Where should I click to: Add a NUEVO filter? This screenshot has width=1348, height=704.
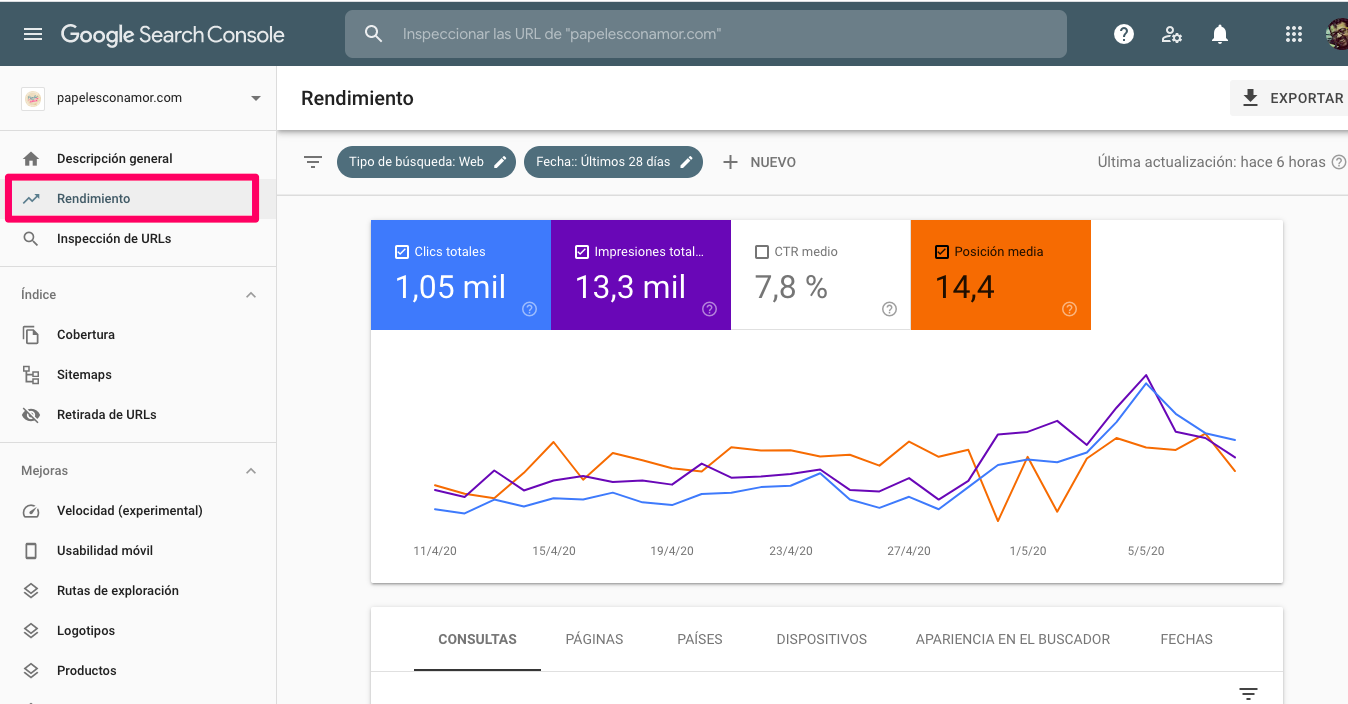click(759, 162)
